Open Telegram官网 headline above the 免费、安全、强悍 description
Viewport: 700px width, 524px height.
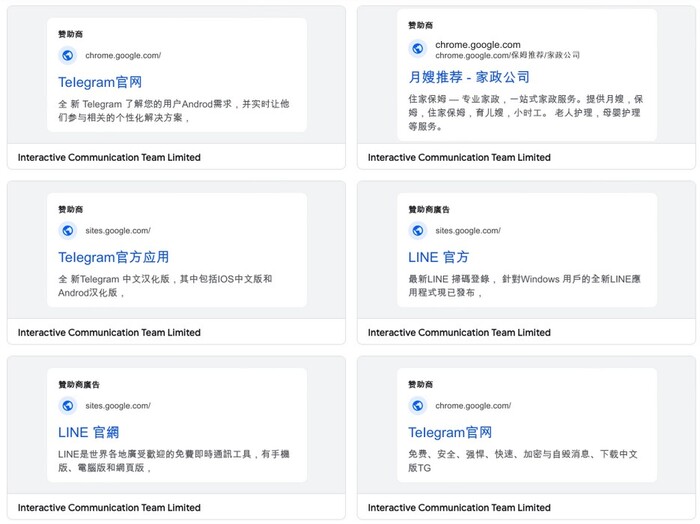(x=450, y=432)
